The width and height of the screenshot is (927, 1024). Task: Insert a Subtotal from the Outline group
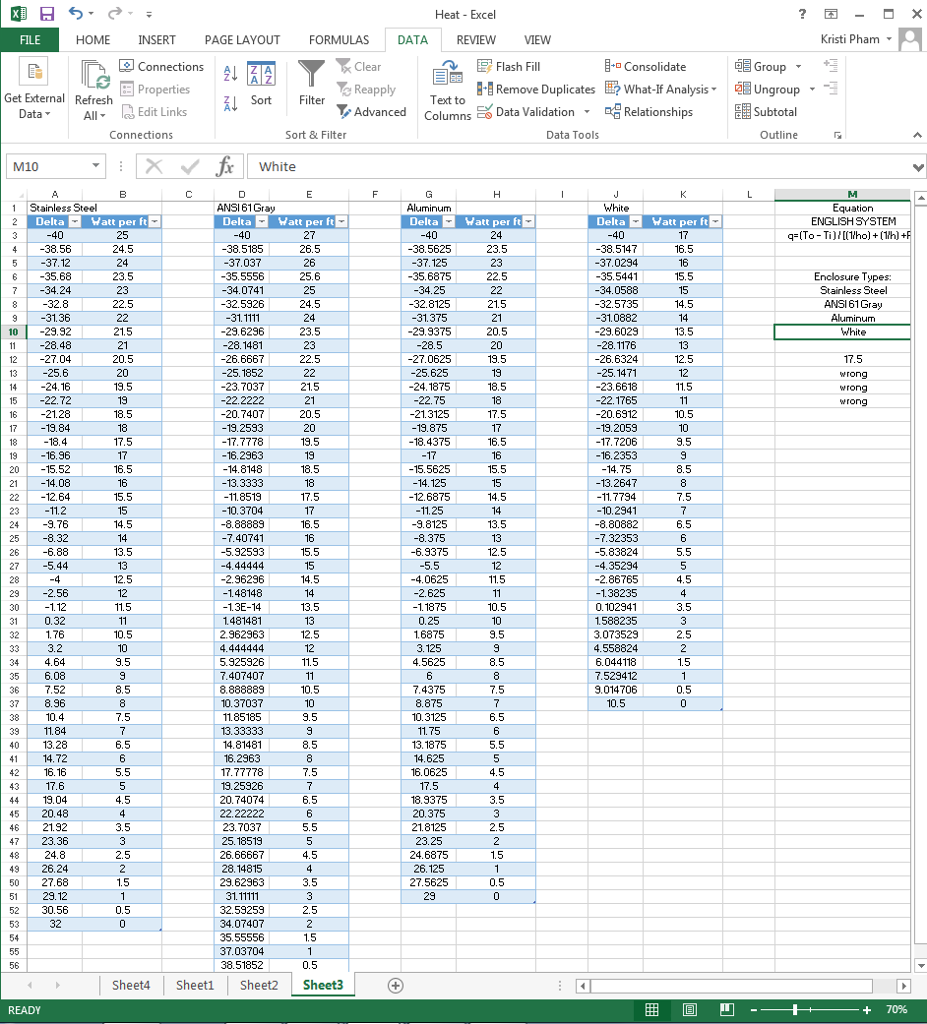[x=766, y=112]
